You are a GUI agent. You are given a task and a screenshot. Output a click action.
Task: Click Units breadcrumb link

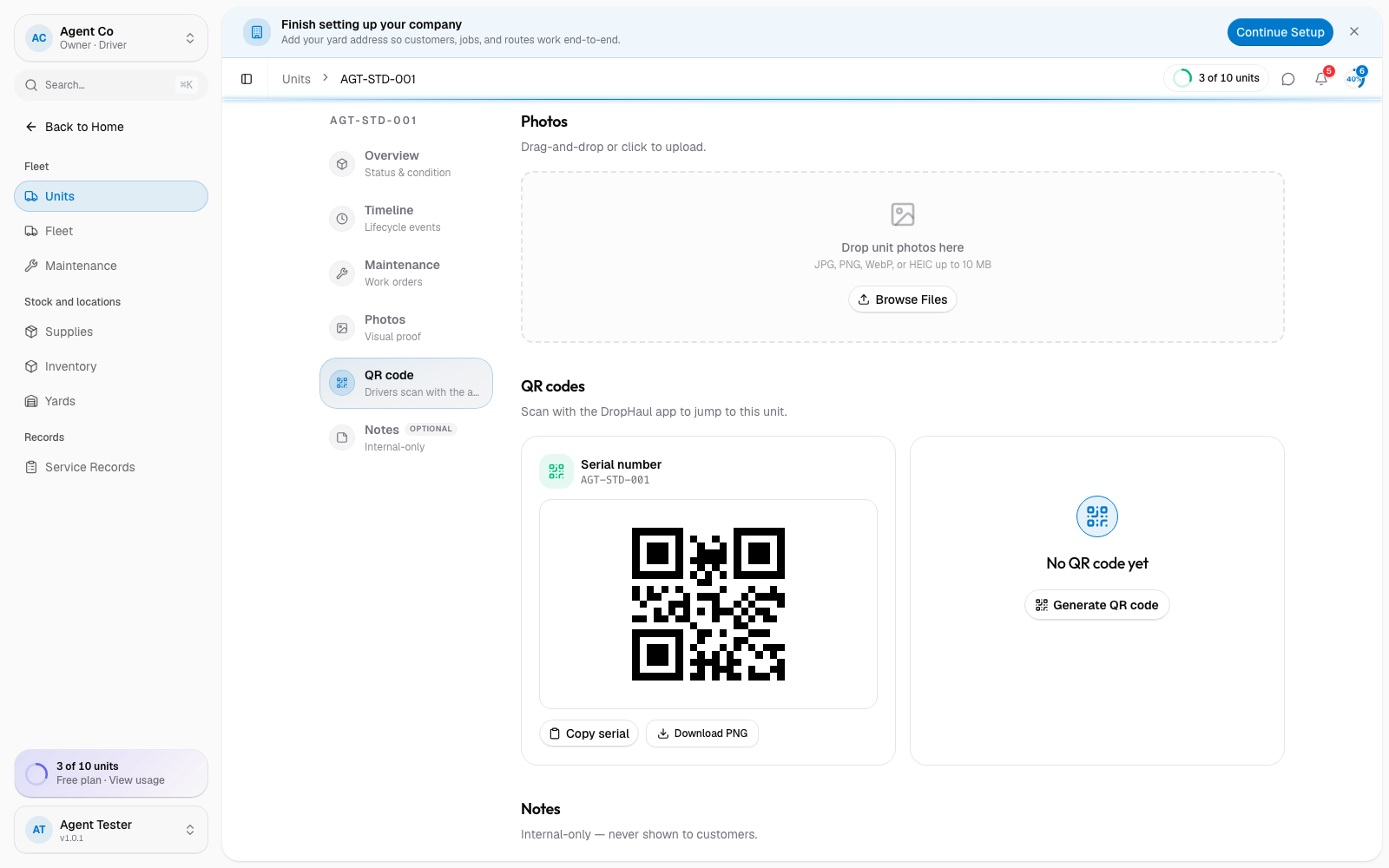[296, 79]
